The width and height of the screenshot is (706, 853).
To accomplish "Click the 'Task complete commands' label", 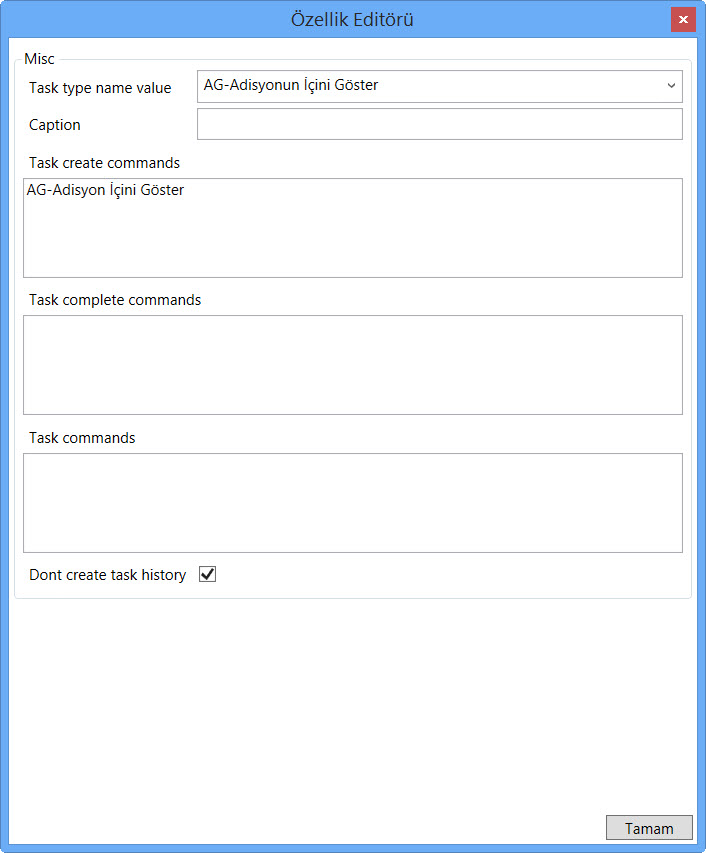I will tap(115, 300).
